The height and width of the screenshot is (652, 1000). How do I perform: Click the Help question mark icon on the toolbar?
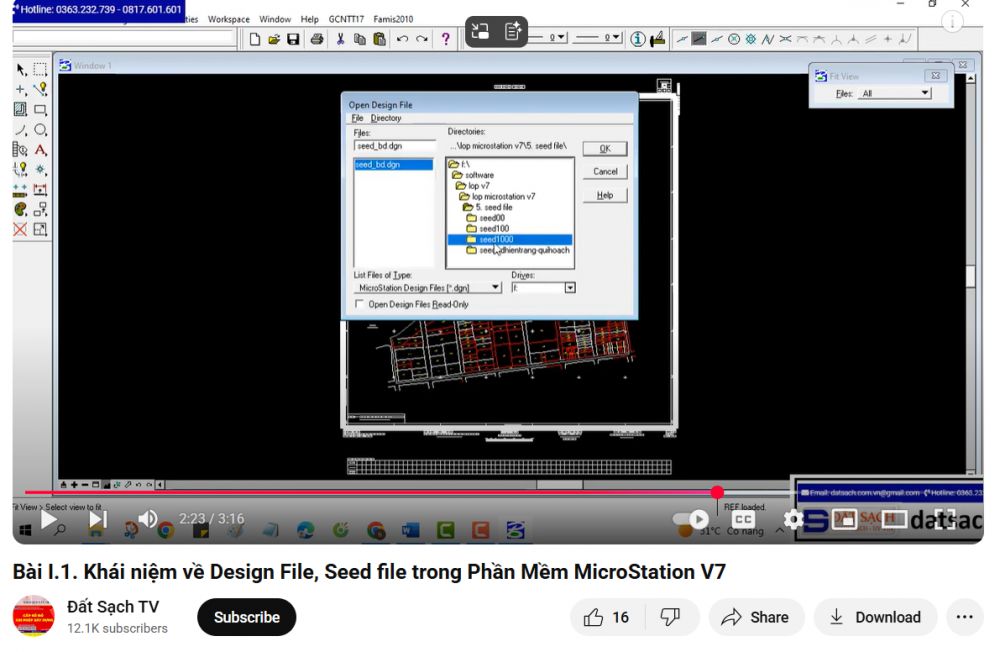tap(446, 38)
